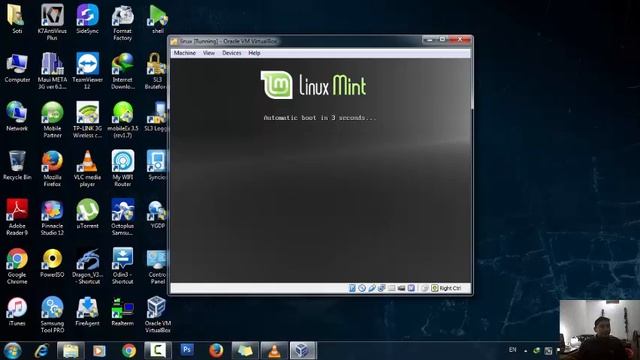Select the Network desktop icon

[x=17, y=116]
